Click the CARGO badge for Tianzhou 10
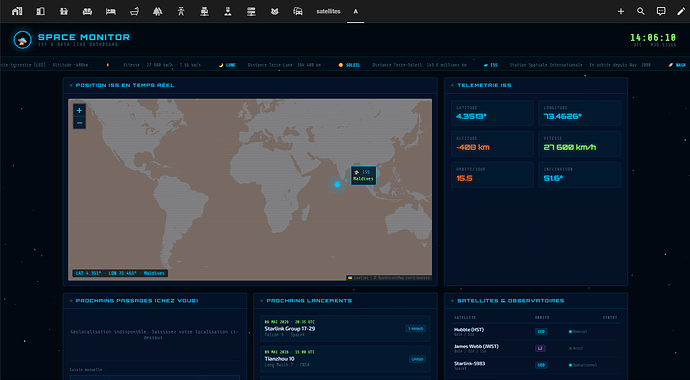 [x=417, y=359]
